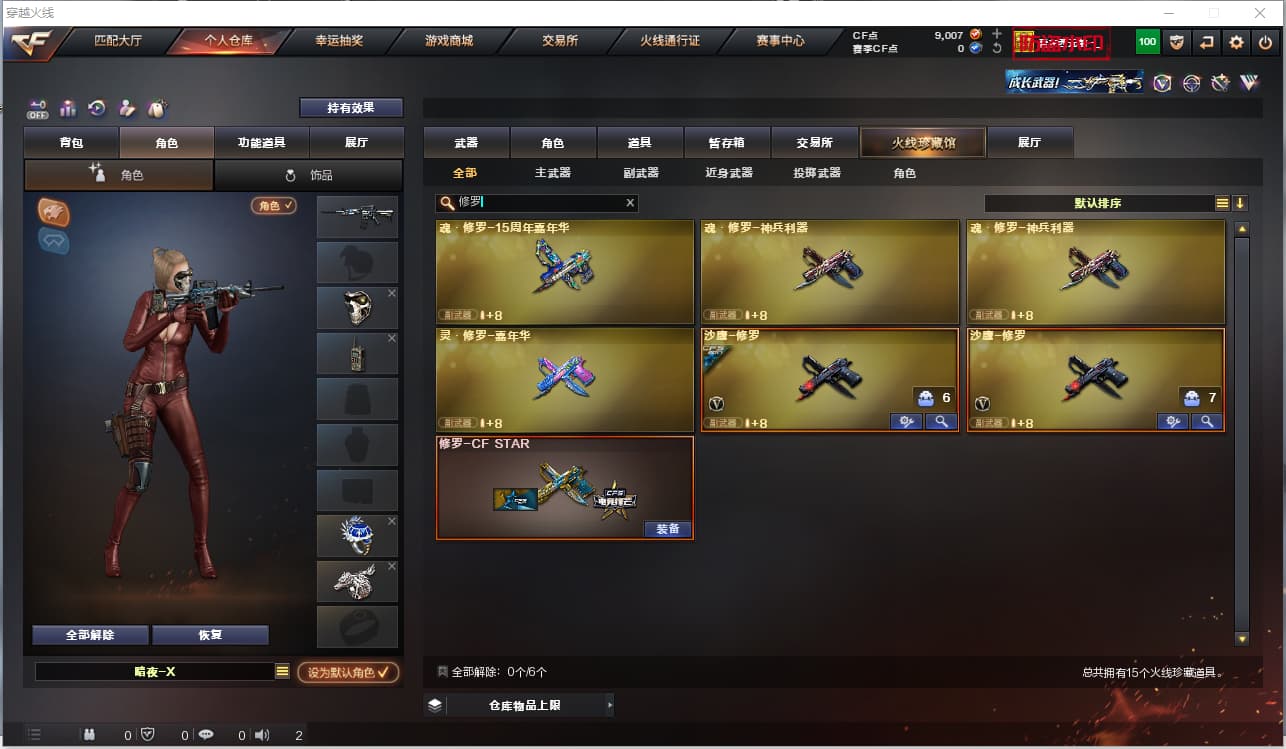Image resolution: width=1286 pixels, height=749 pixels.
Task: Click the 设为默认角色 button
Action: [348, 672]
